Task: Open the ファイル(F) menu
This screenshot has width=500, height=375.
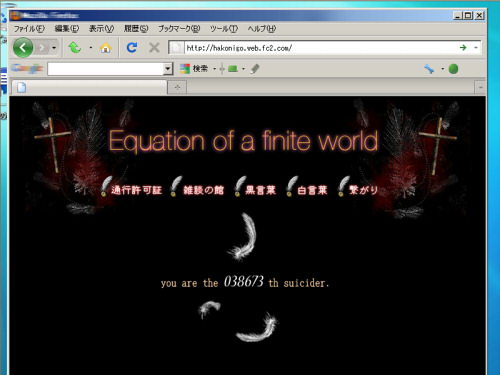Action: point(29,29)
